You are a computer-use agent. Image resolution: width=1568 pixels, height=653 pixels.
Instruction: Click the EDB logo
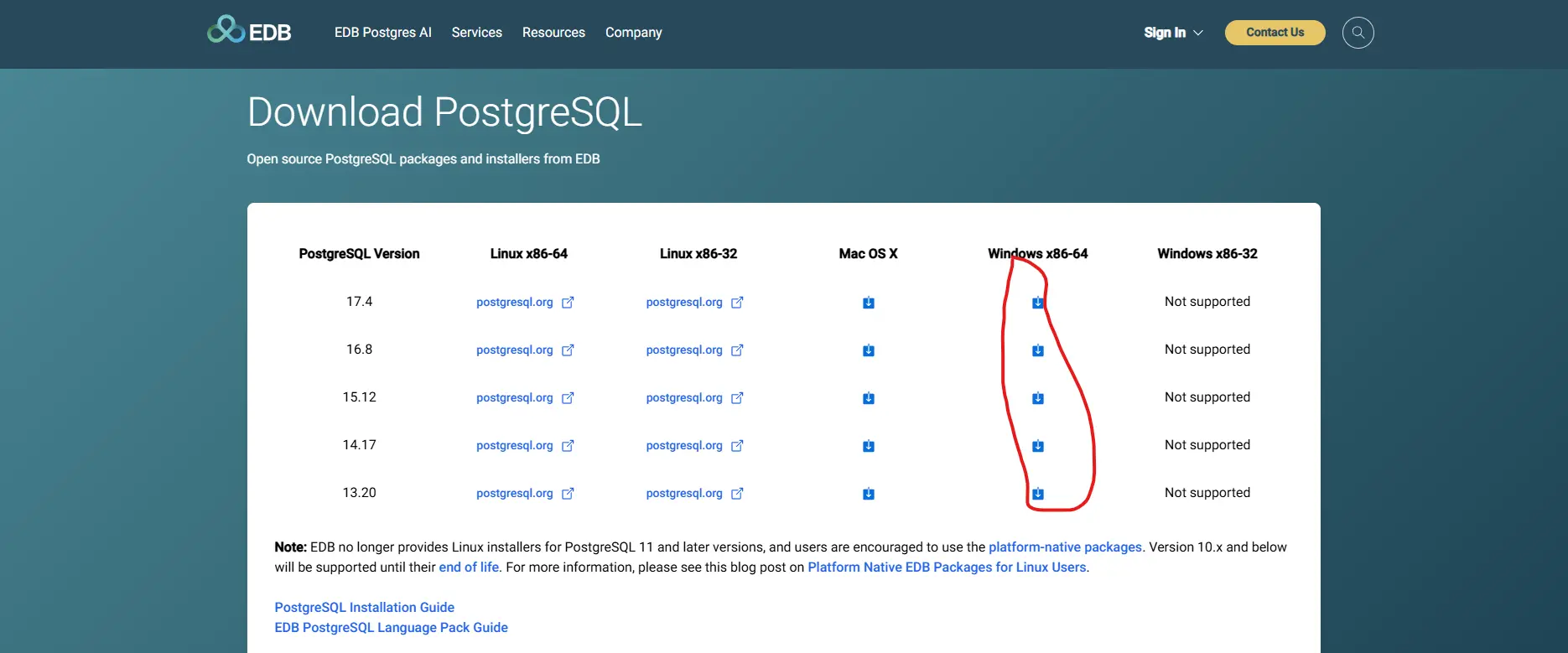pos(249,31)
